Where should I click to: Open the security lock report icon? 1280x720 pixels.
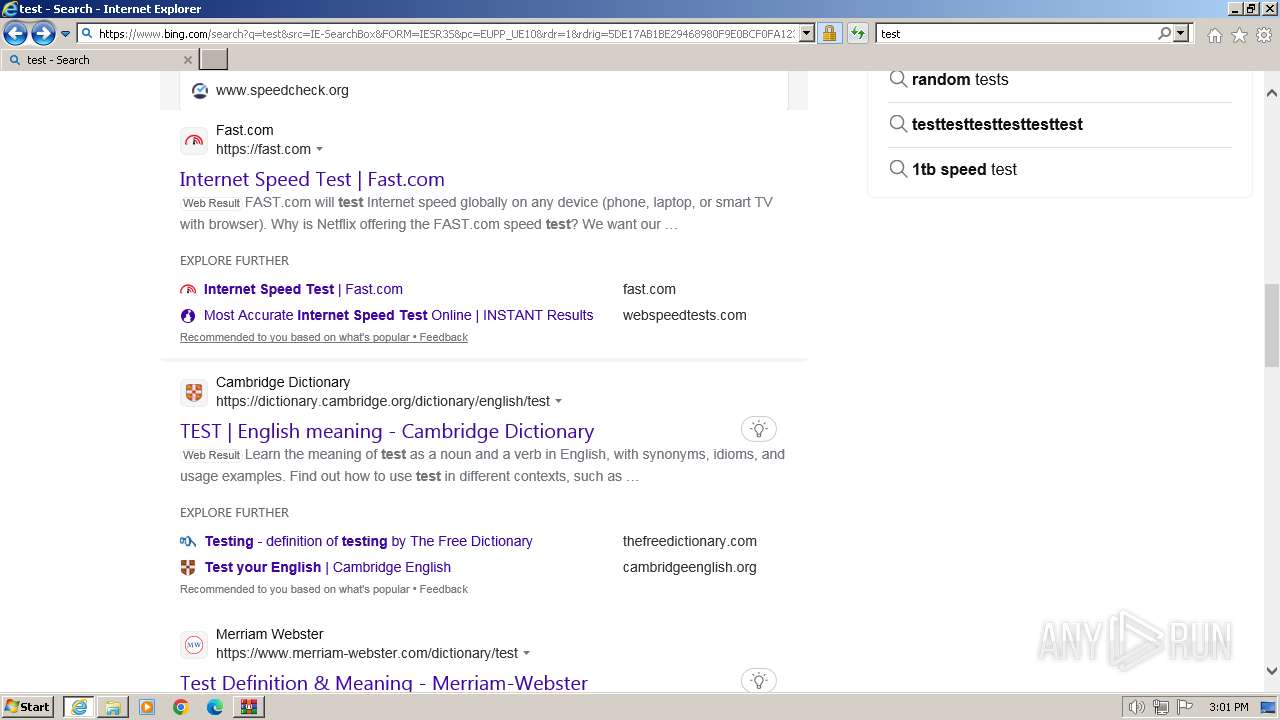pos(829,34)
